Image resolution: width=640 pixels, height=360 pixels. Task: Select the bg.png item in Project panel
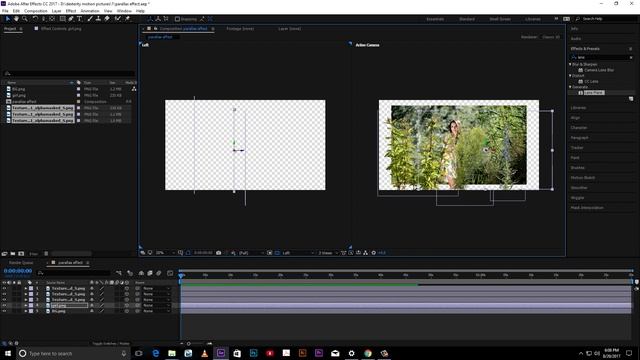(18, 89)
